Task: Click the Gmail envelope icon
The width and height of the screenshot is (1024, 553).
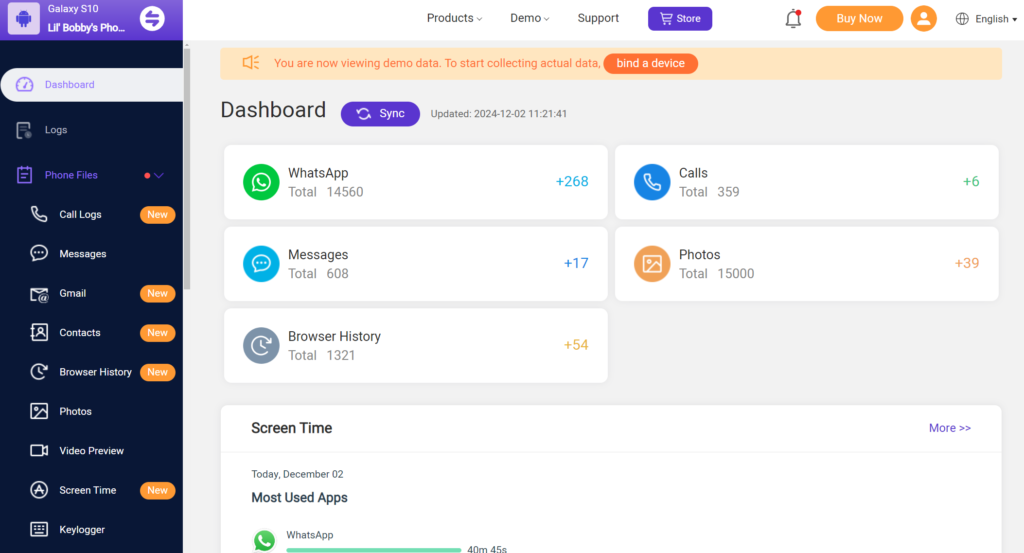Action: pyautogui.click(x=39, y=294)
